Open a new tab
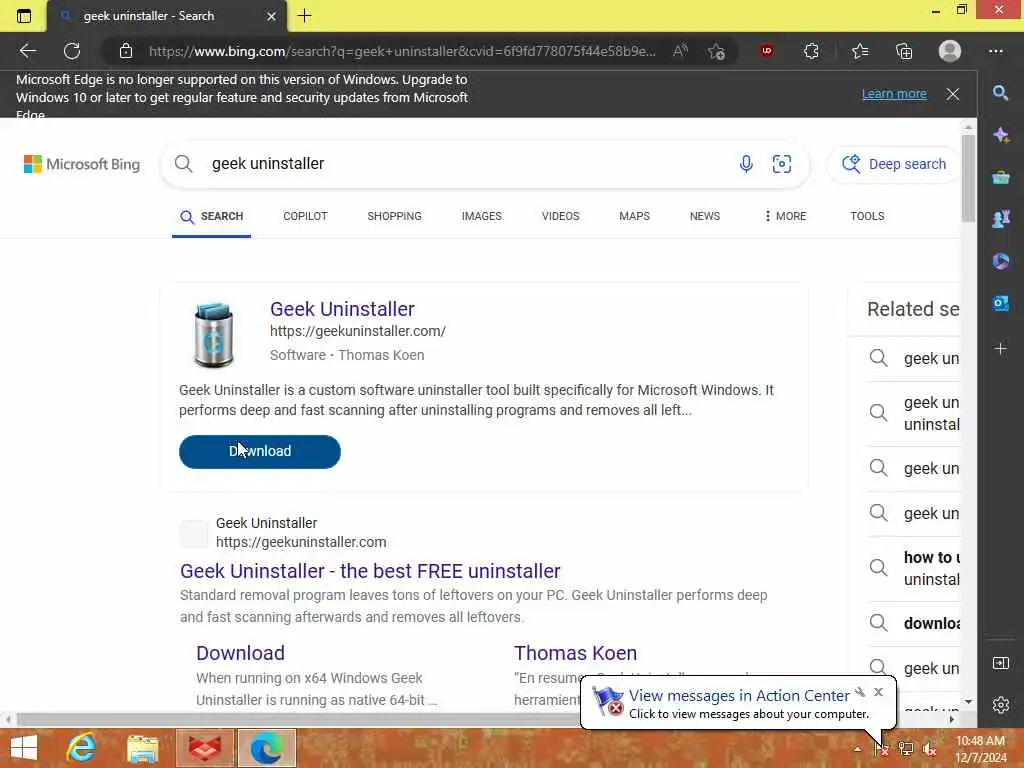The height and width of the screenshot is (768, 1024). pos(304,16)
